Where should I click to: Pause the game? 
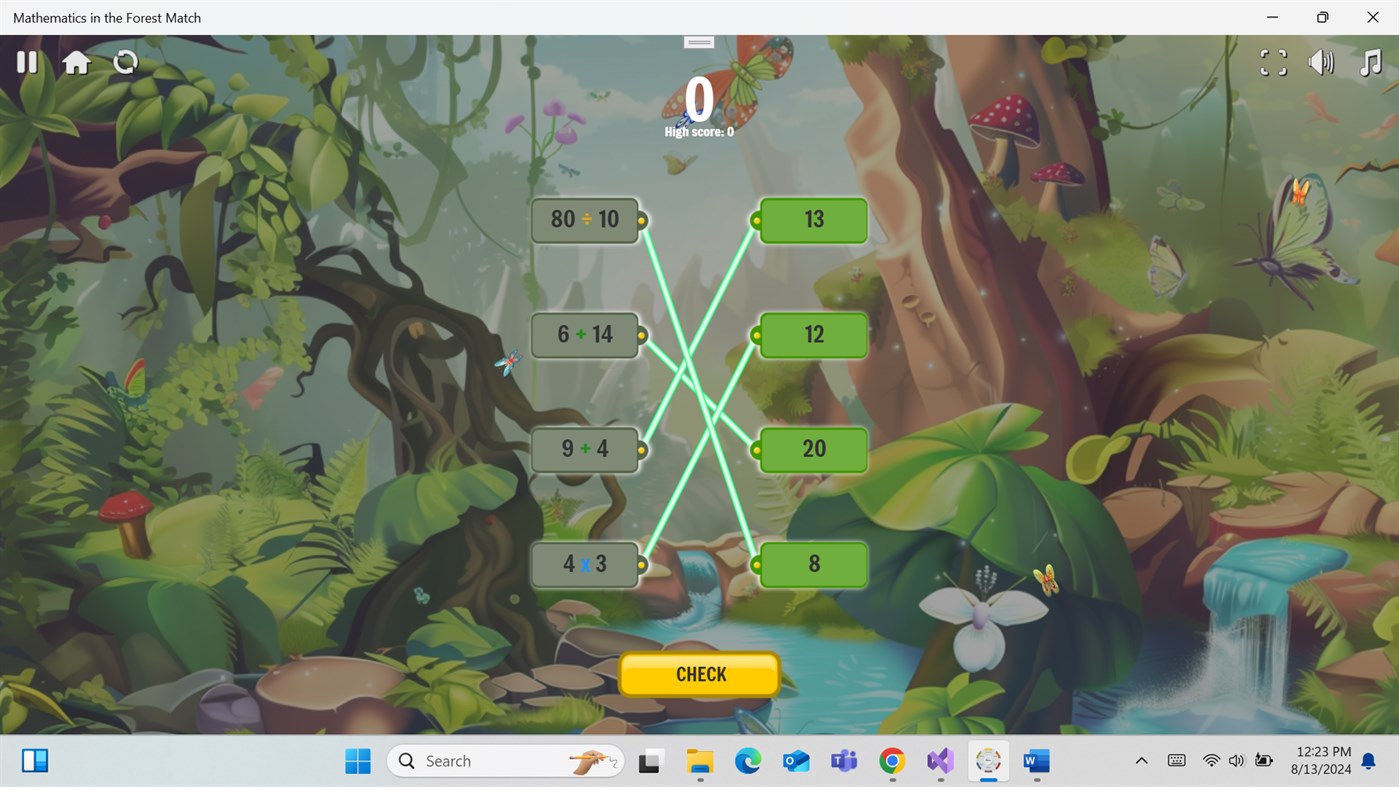[x=27, y=62]
